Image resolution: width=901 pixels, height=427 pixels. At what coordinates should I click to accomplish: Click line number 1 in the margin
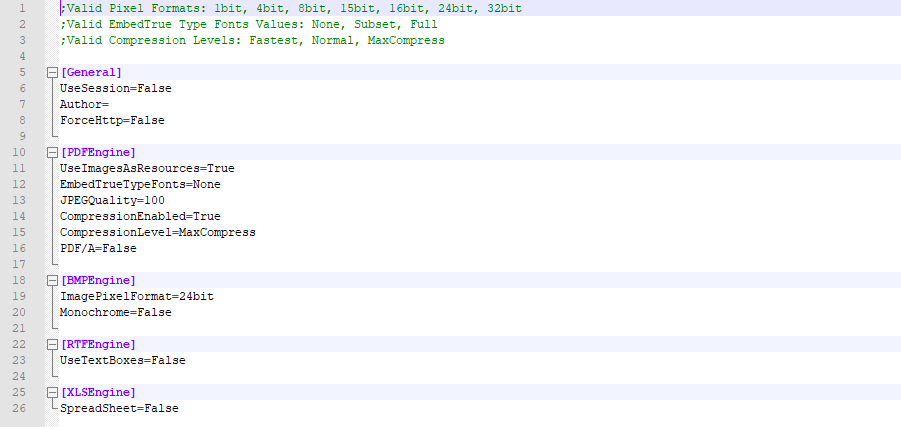pos(21,8)
